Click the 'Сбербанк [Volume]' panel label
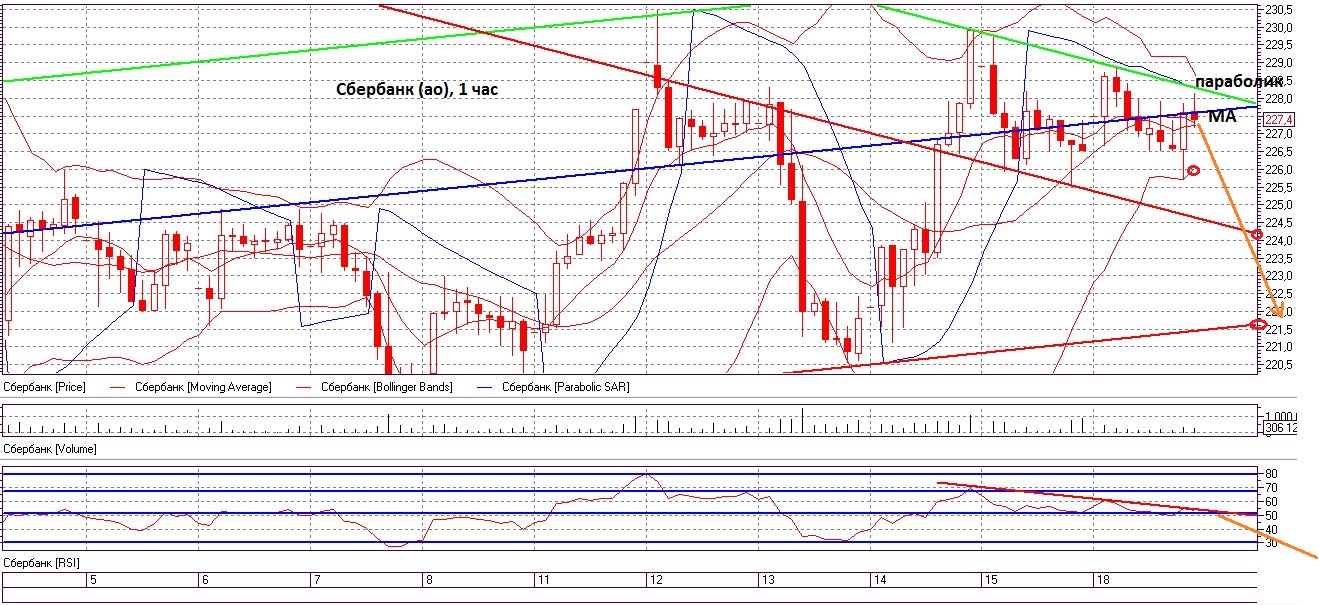1319x605 pixels. [x=51, y=449]
